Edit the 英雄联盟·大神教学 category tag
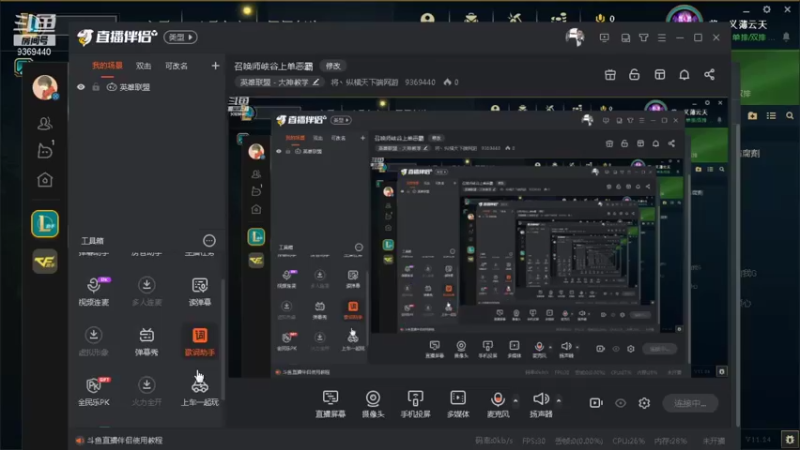800x450 pixels. pos(280,82)
